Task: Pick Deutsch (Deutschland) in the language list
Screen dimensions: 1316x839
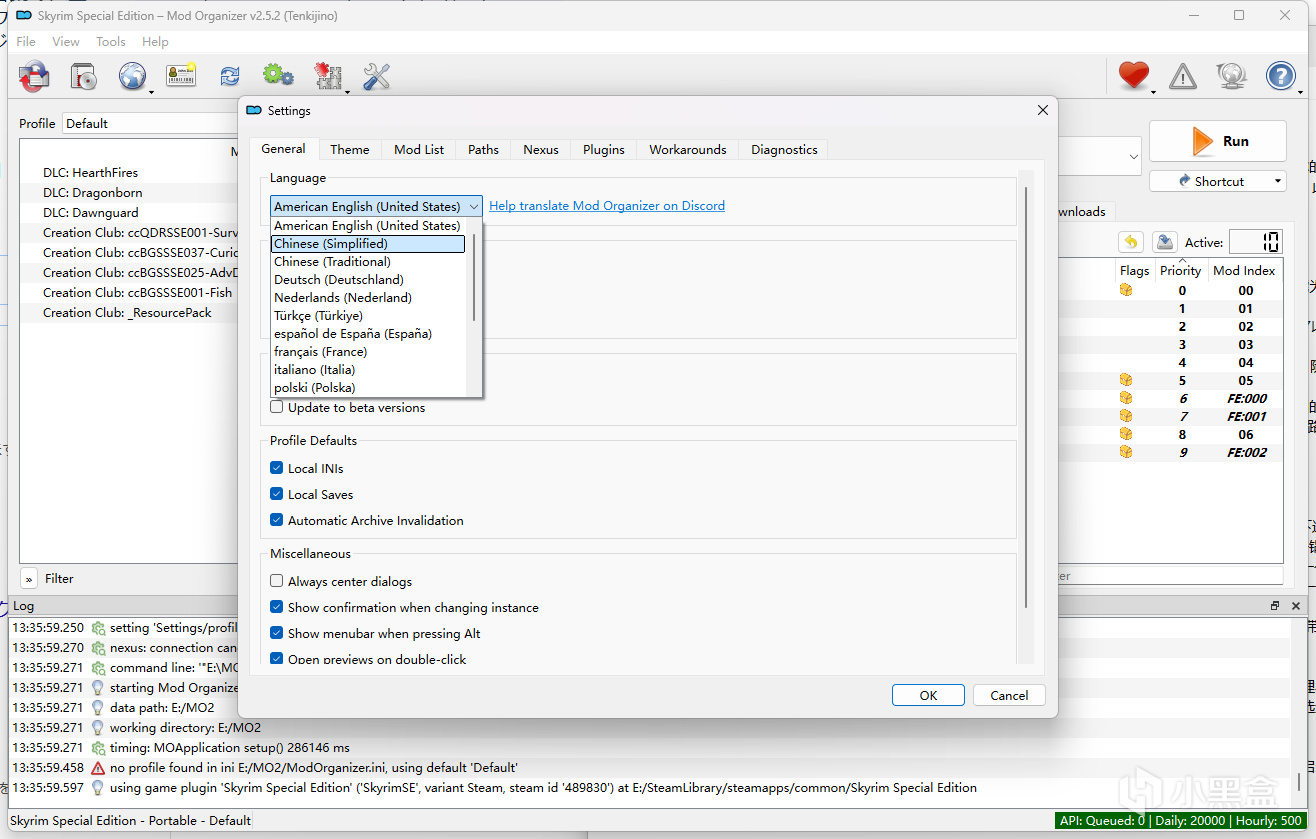Action: click(x=368, y=280)
